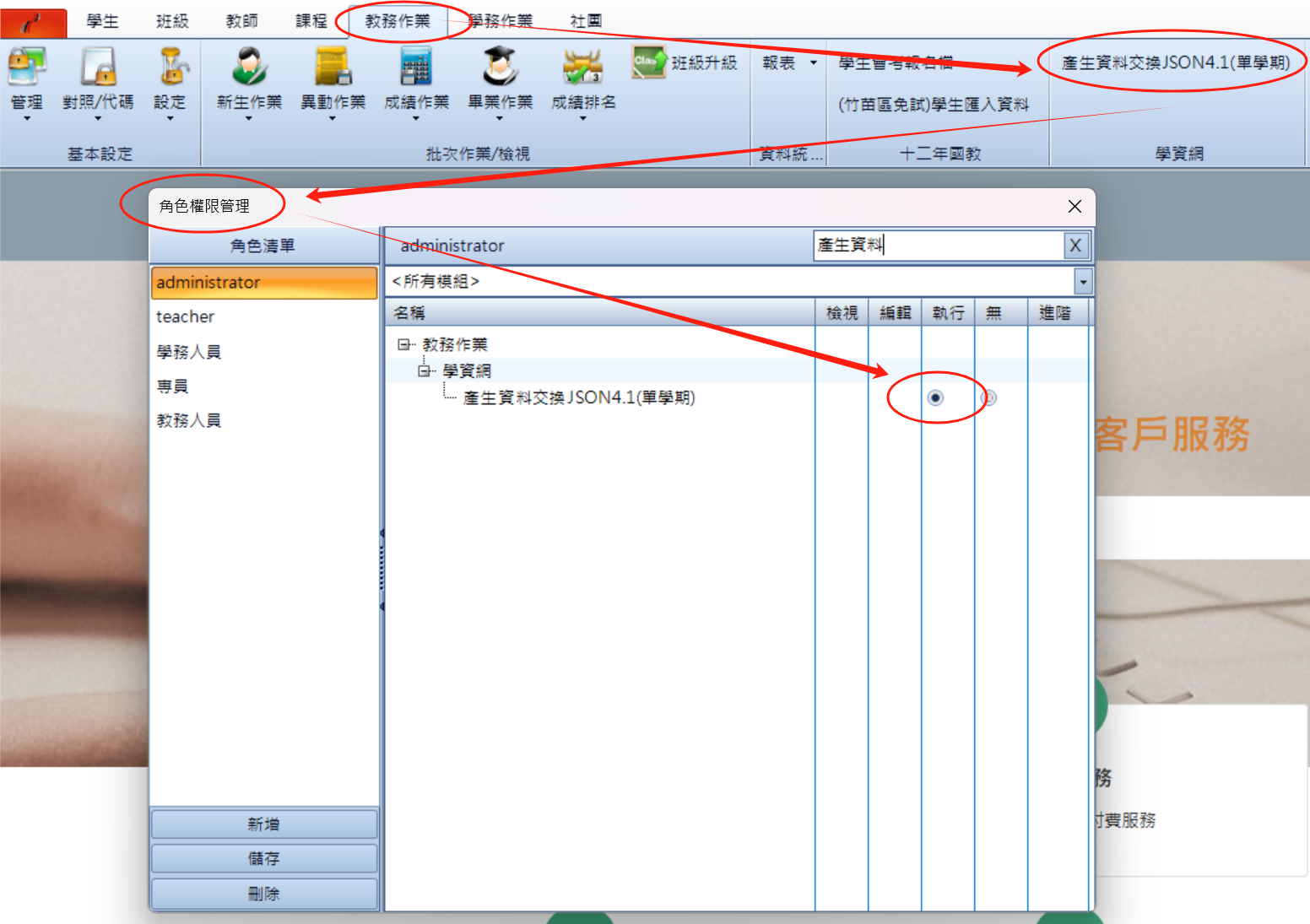
Task: Open the <所有模組> module dropdown
Action: 1083,281
